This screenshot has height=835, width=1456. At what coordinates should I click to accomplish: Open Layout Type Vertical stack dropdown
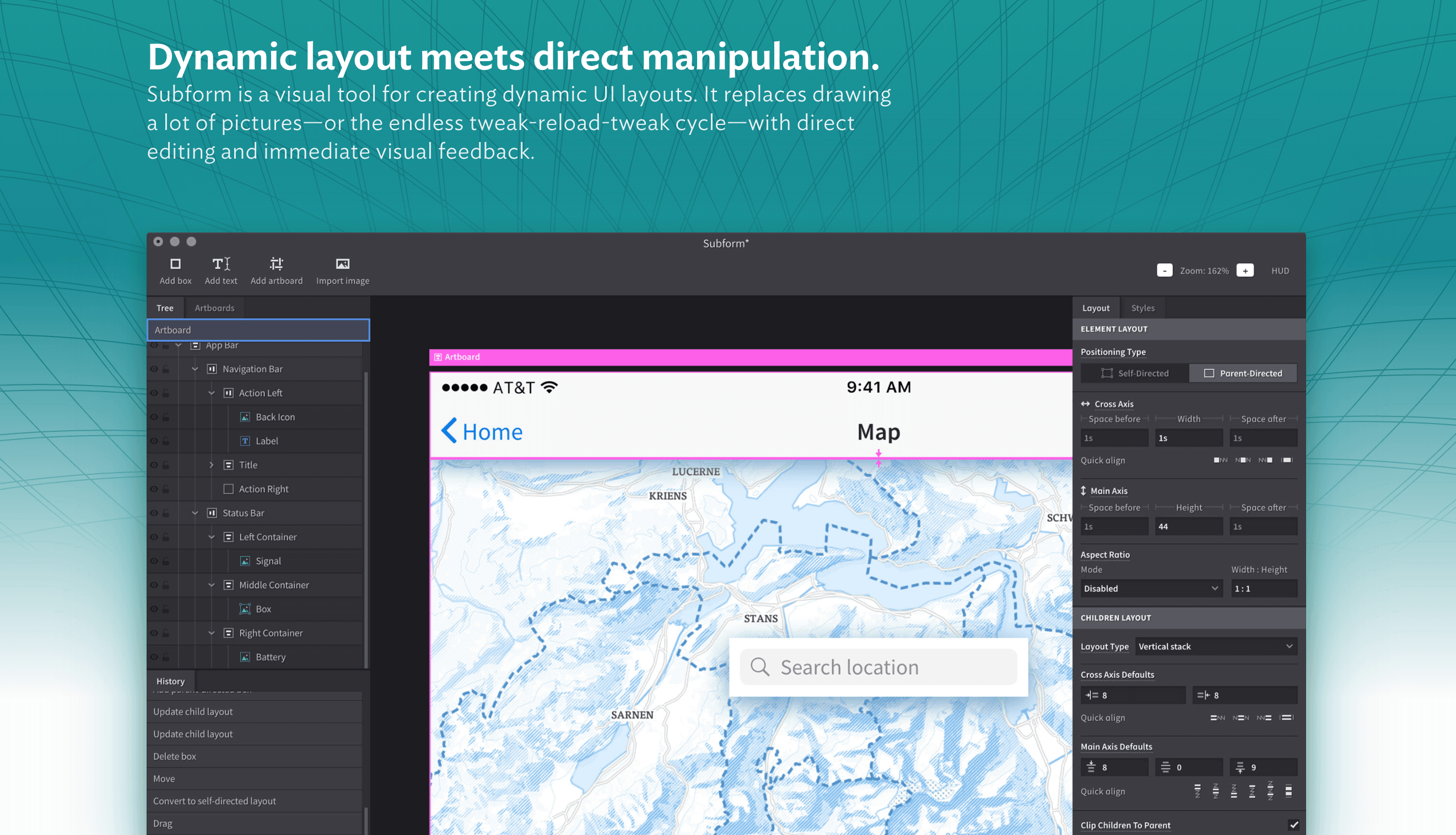pyautogui.click(x=1216, y=646)
